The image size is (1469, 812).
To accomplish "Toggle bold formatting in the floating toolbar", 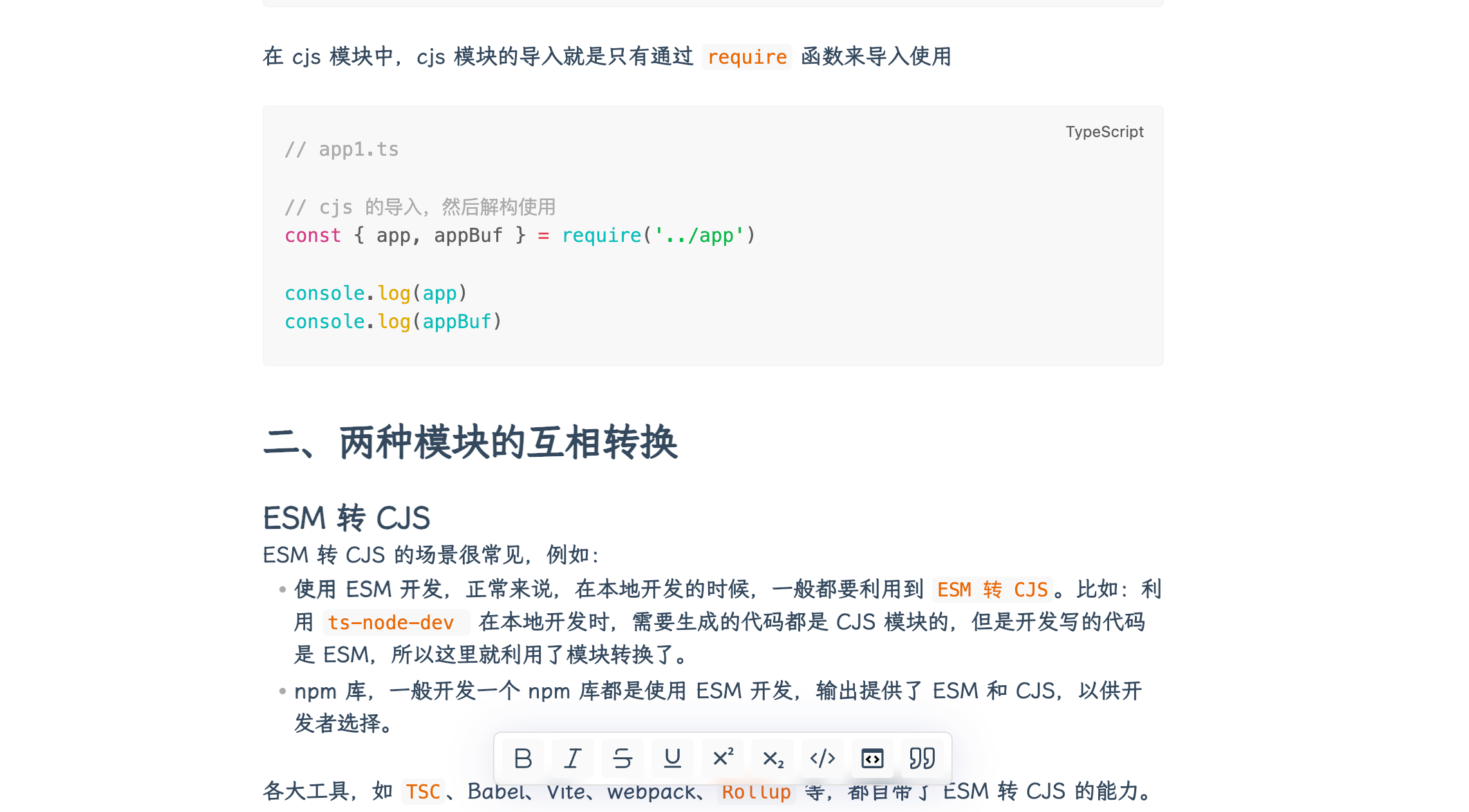I will point(523,759).
